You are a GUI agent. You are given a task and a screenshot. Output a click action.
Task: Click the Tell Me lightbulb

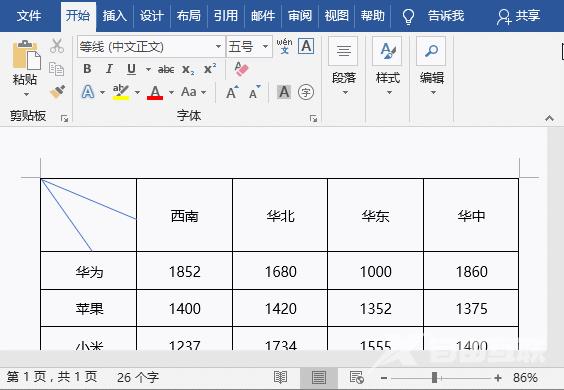[x=408, y=16]
